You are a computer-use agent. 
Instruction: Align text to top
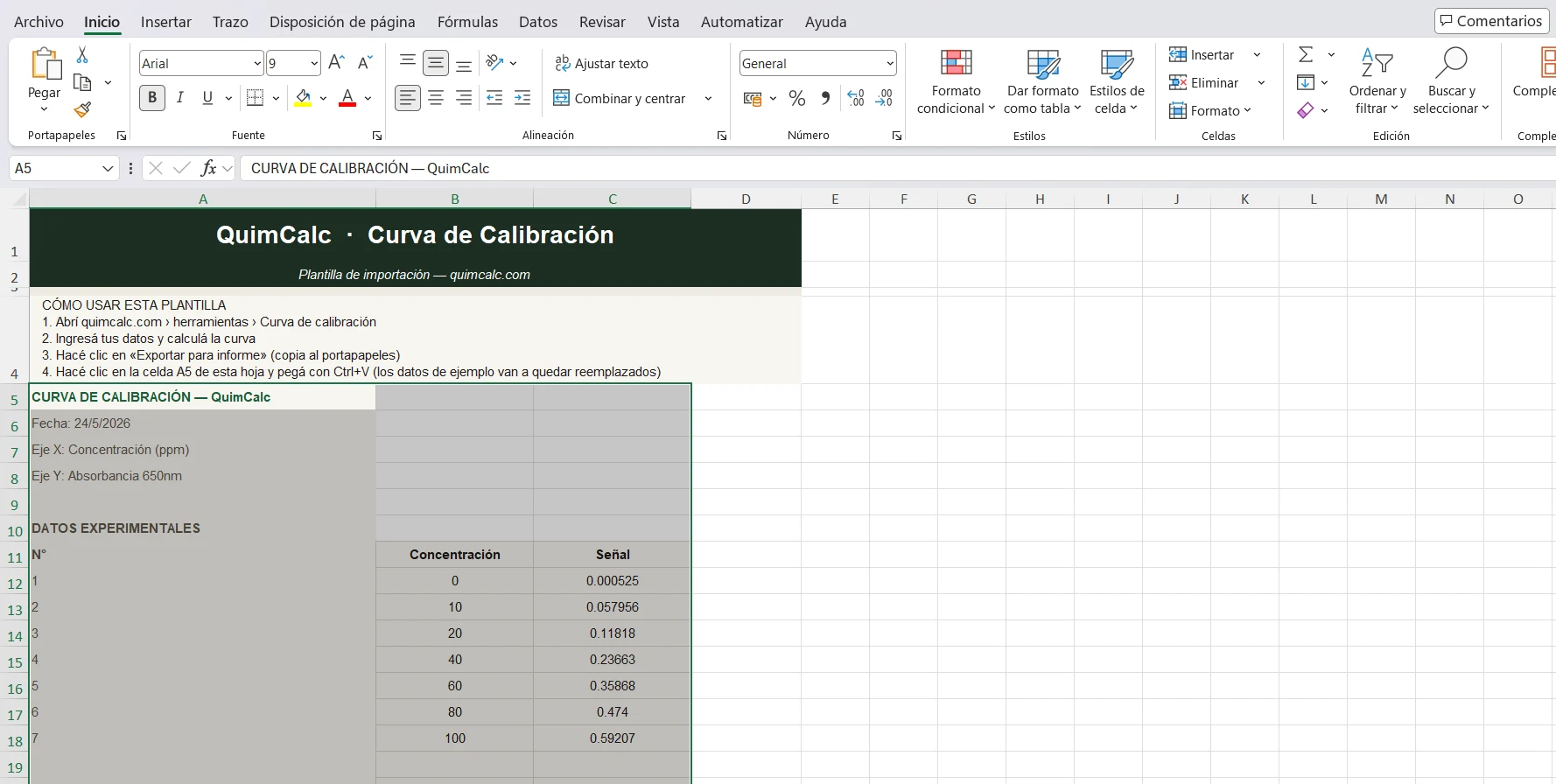pos(408,62)
